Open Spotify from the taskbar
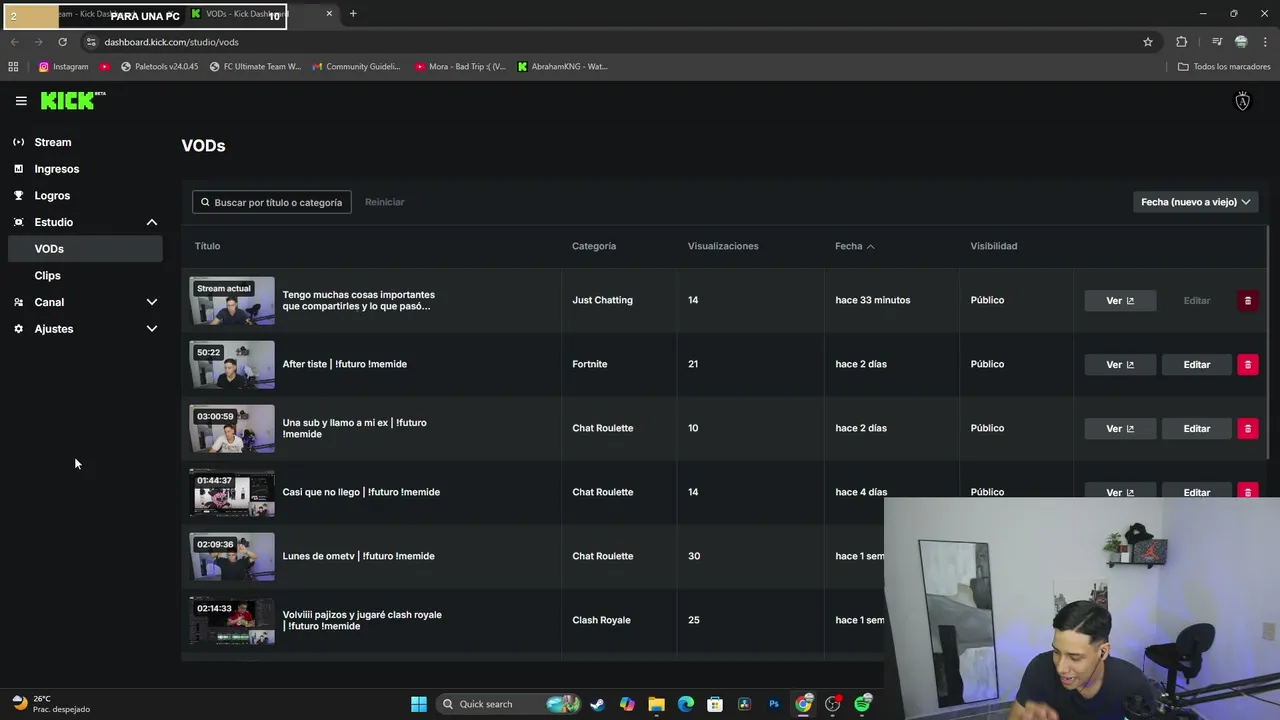This screenshot has height=720, width=1280. click(x=863, y=704)
